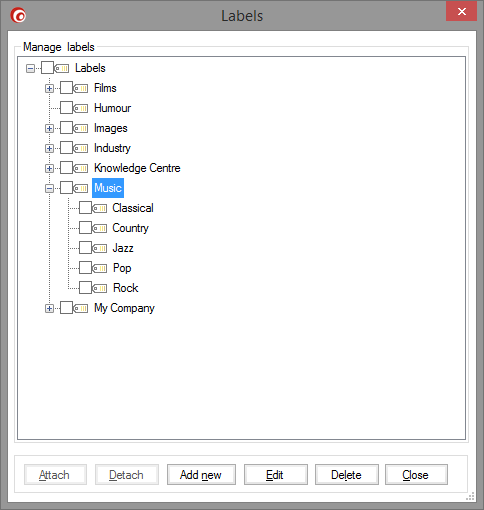The height and width of the screenshot is (510, 484).
Task: Select the Rock label text
Action: pos(125,288)
